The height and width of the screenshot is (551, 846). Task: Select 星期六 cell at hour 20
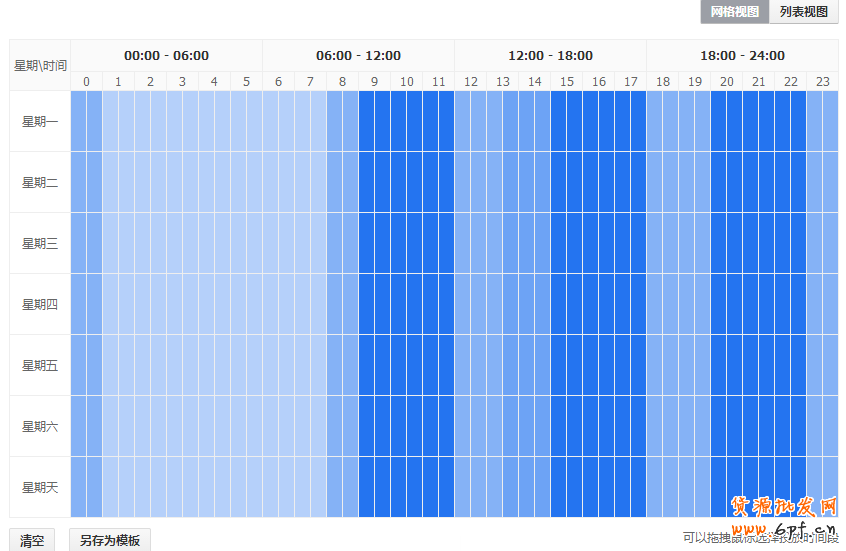click(726, 426)
